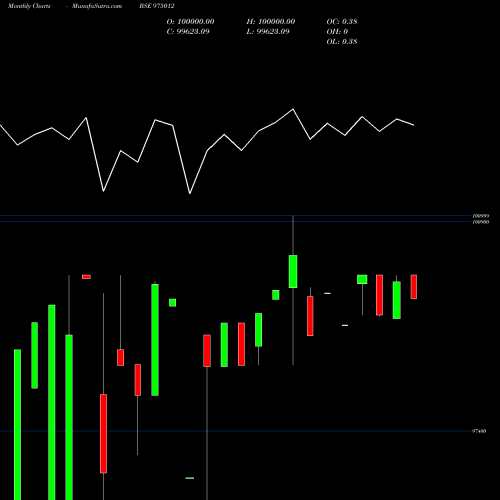Select the 'OH: 0' reading

(337, 32)
